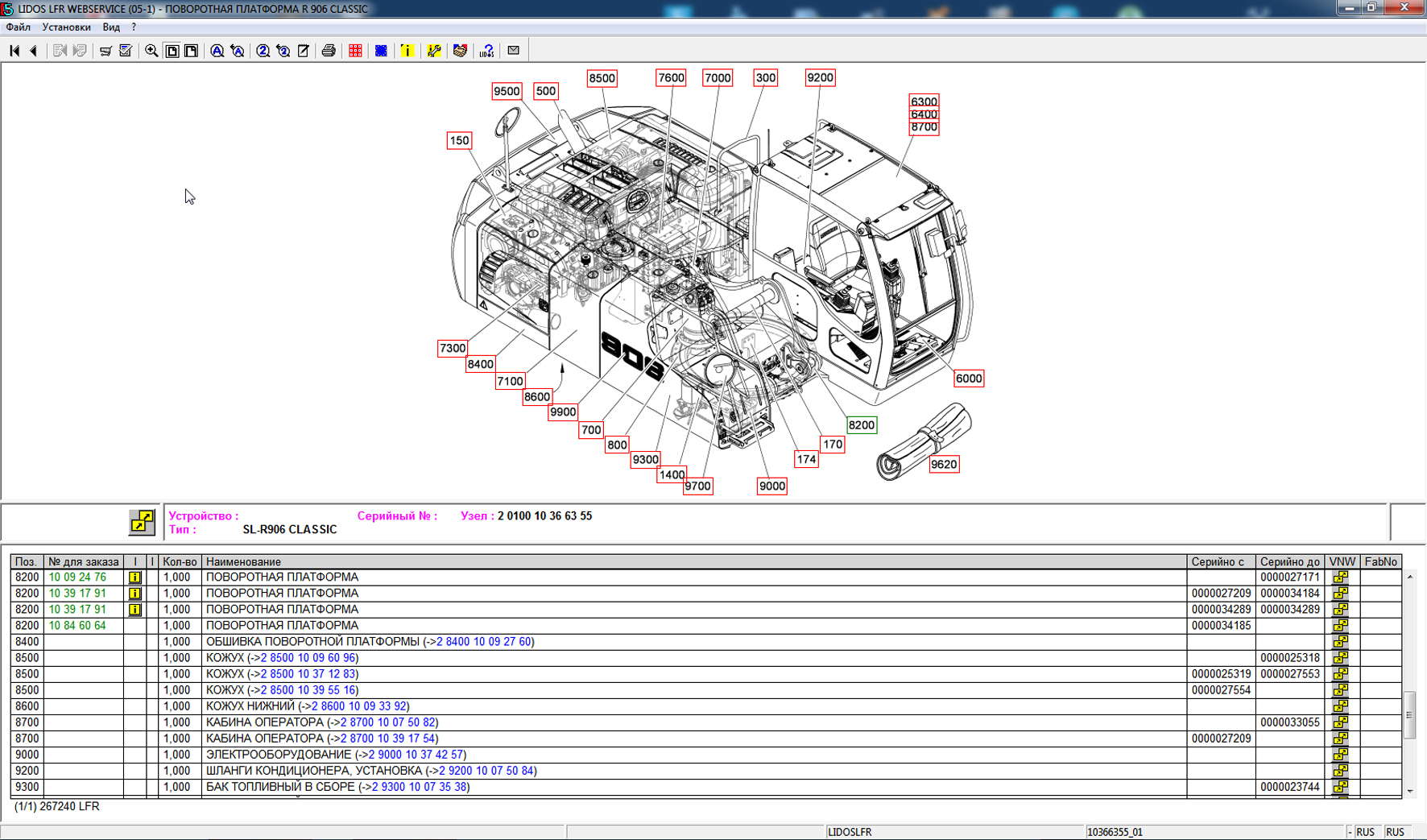
Task: Click the yellow expand-view icon beside Устройство
Action: [142, 522]
